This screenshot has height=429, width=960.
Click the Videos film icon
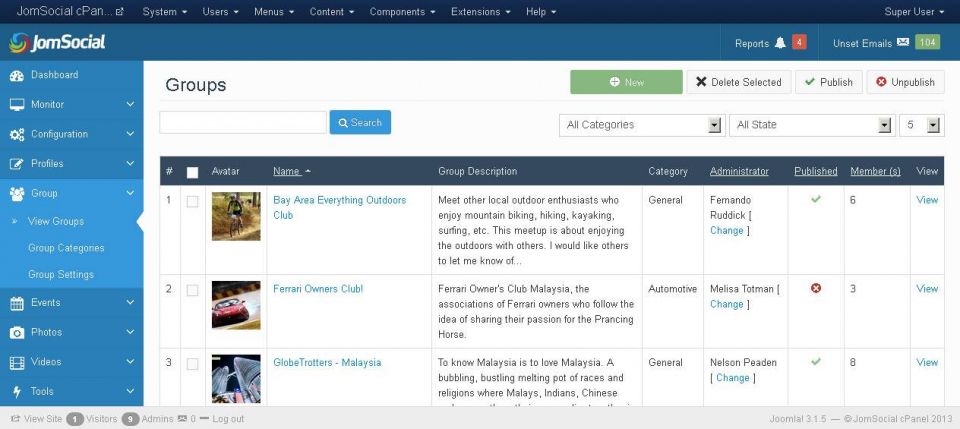[17, 362]
